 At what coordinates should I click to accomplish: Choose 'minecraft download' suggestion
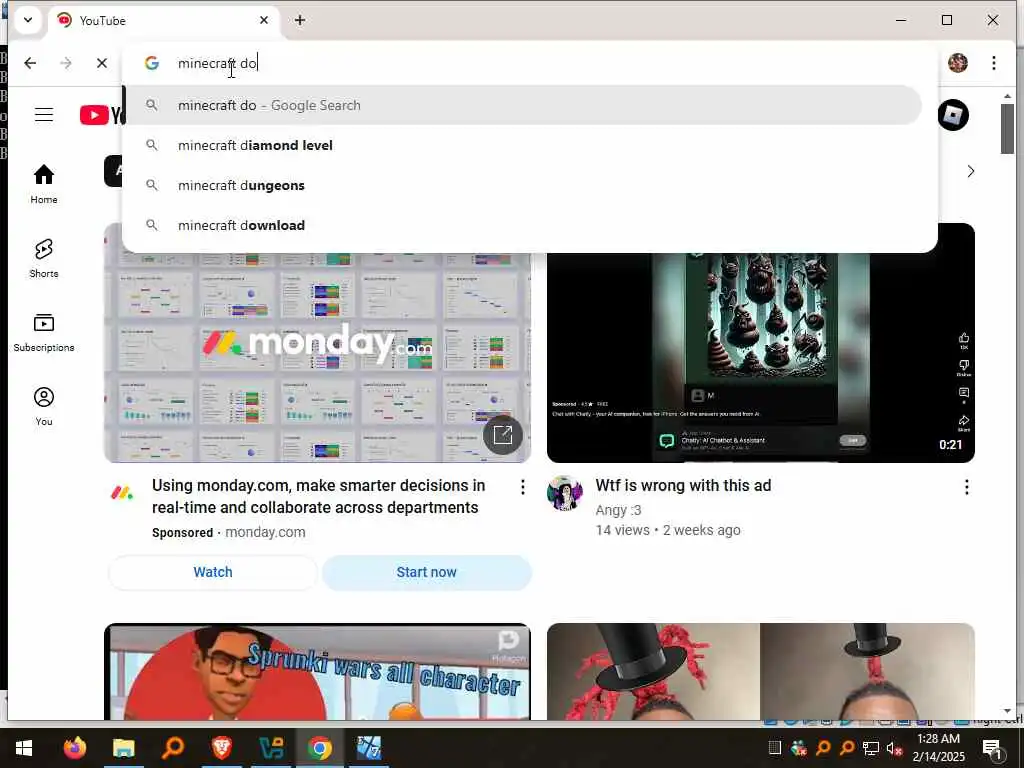click(x=522, y=225)
